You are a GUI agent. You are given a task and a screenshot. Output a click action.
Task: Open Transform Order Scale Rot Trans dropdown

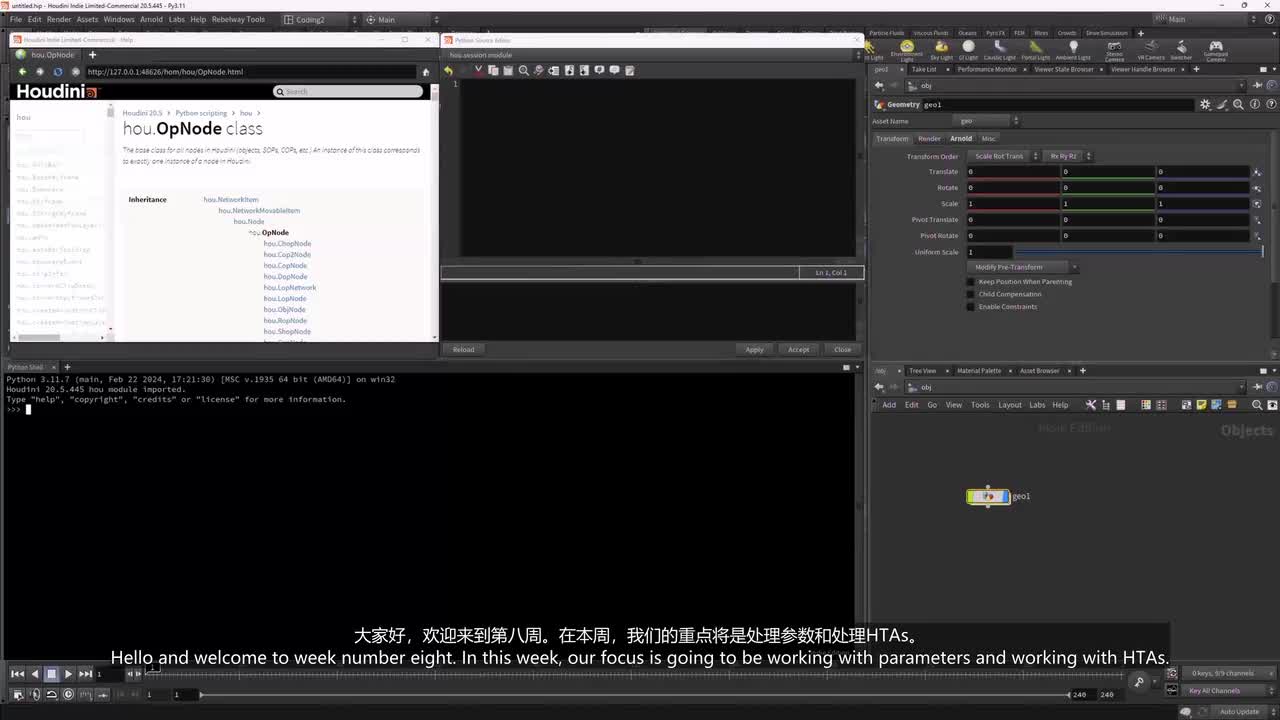pos(1002,156)
